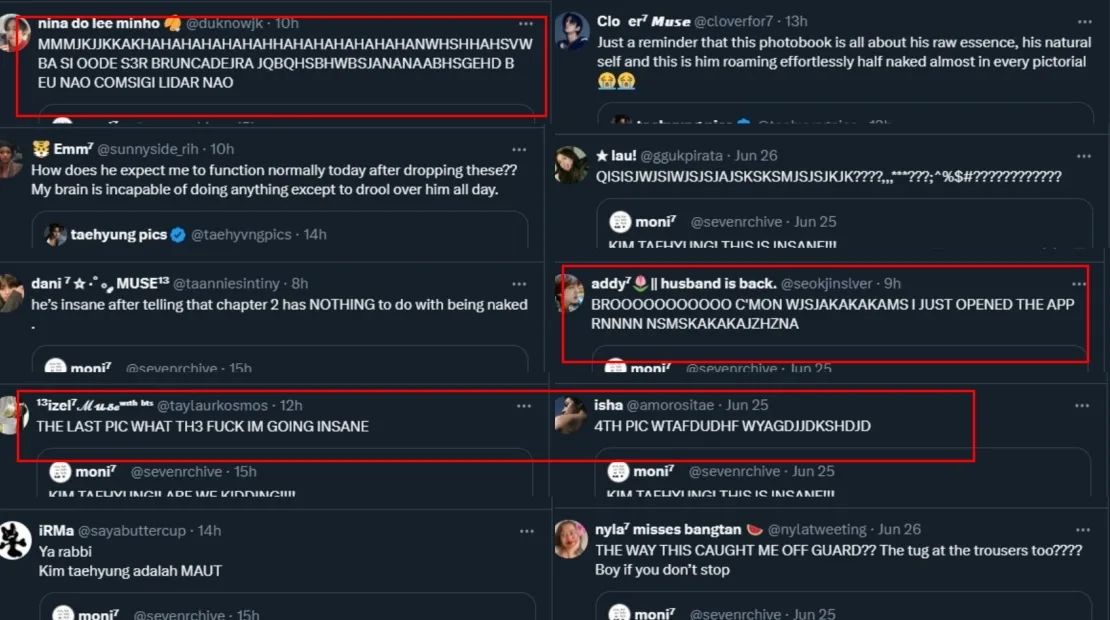Click the avatar of Emm's tweet
Viewport: 1110px width, 620px height.
coord(12,158)
